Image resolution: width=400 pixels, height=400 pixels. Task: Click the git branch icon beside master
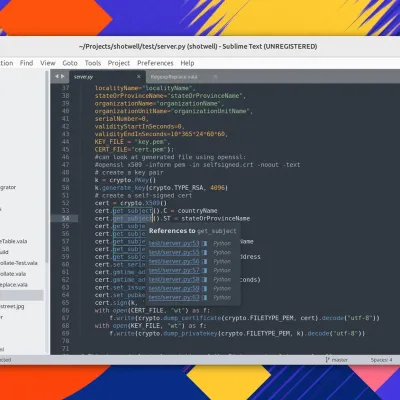tap(327, 360)
